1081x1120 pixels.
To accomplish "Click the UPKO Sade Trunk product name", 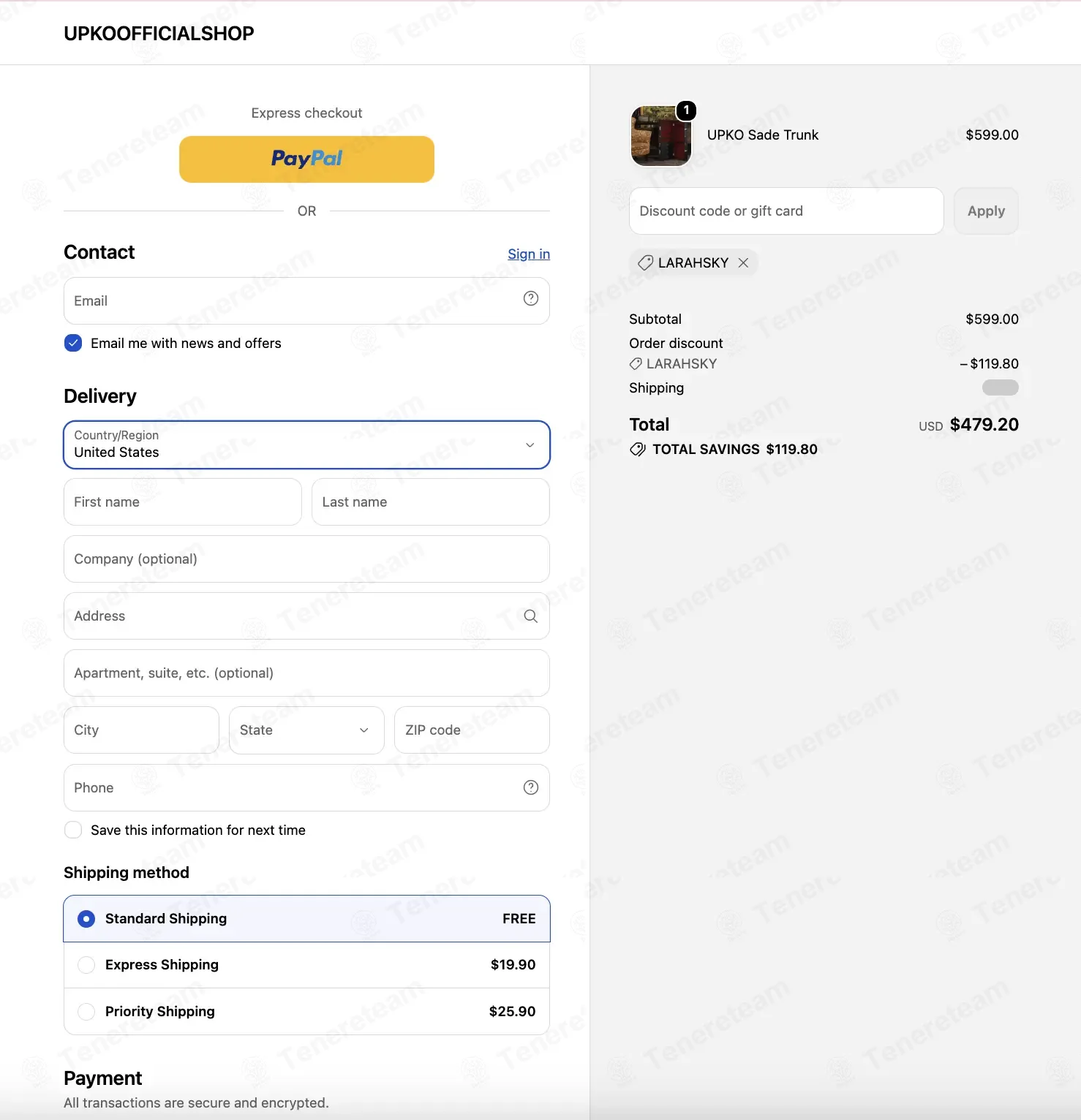I will click(x=763, y=135).
